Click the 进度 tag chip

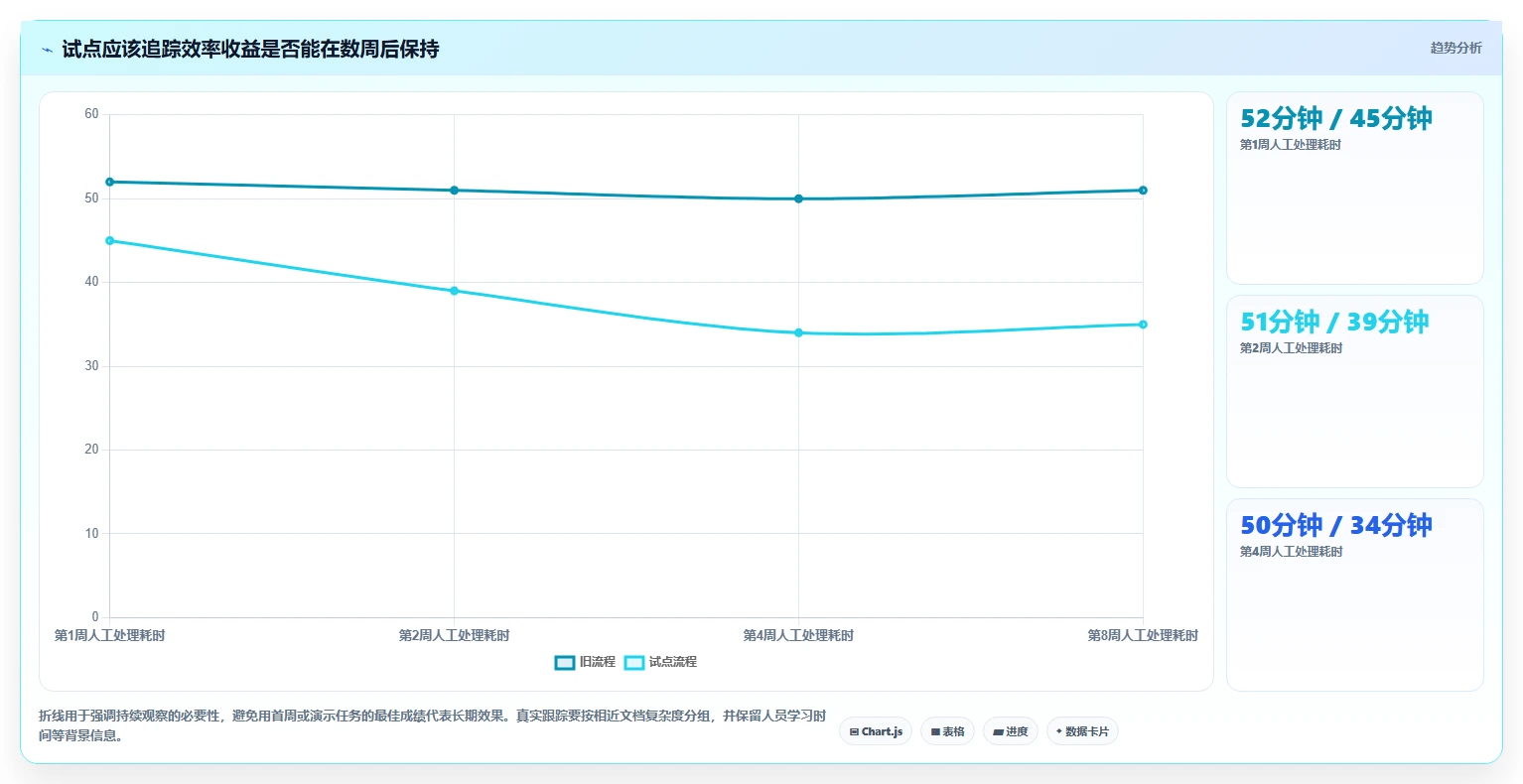pos(1011,731)
